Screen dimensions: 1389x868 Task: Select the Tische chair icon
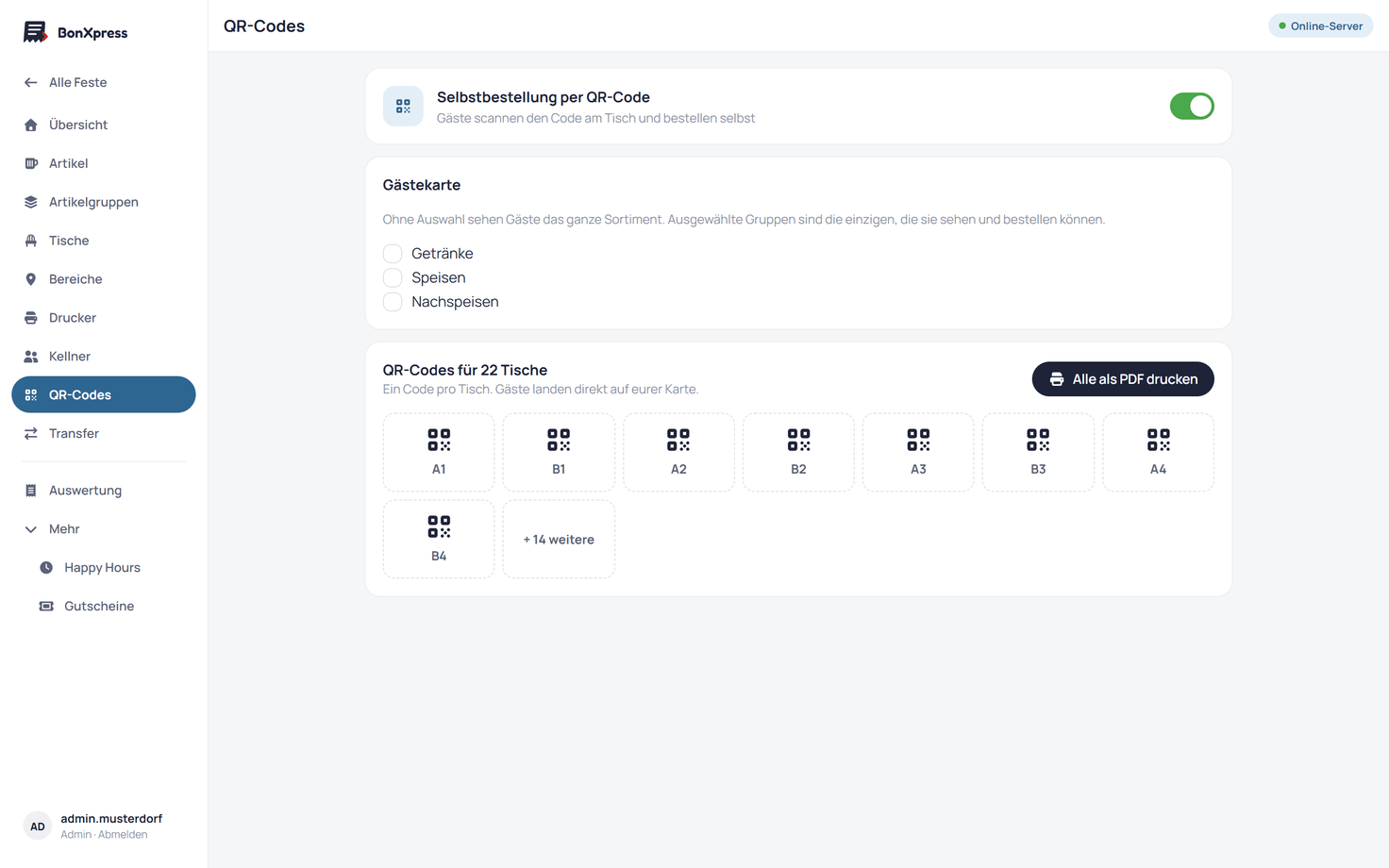(31, 241)
